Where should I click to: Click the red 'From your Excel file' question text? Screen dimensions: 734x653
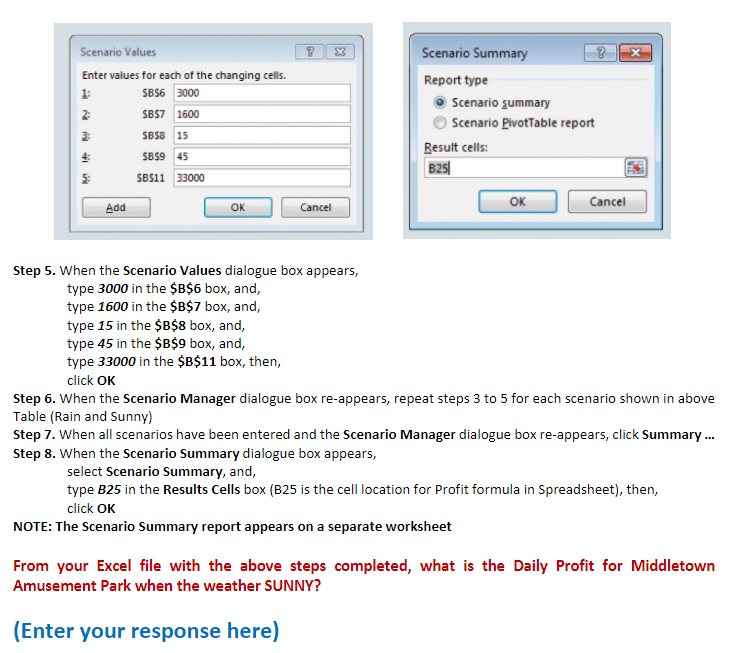364,576
